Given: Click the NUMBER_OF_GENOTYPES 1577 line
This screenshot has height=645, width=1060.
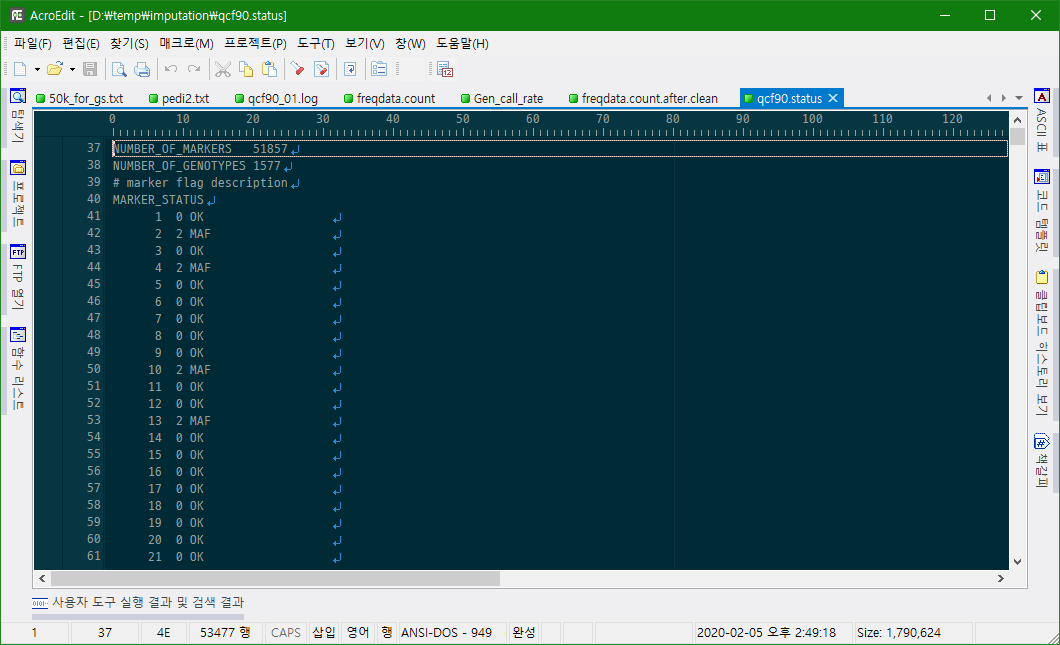Looking at the screenshot, I should [197, 166].
